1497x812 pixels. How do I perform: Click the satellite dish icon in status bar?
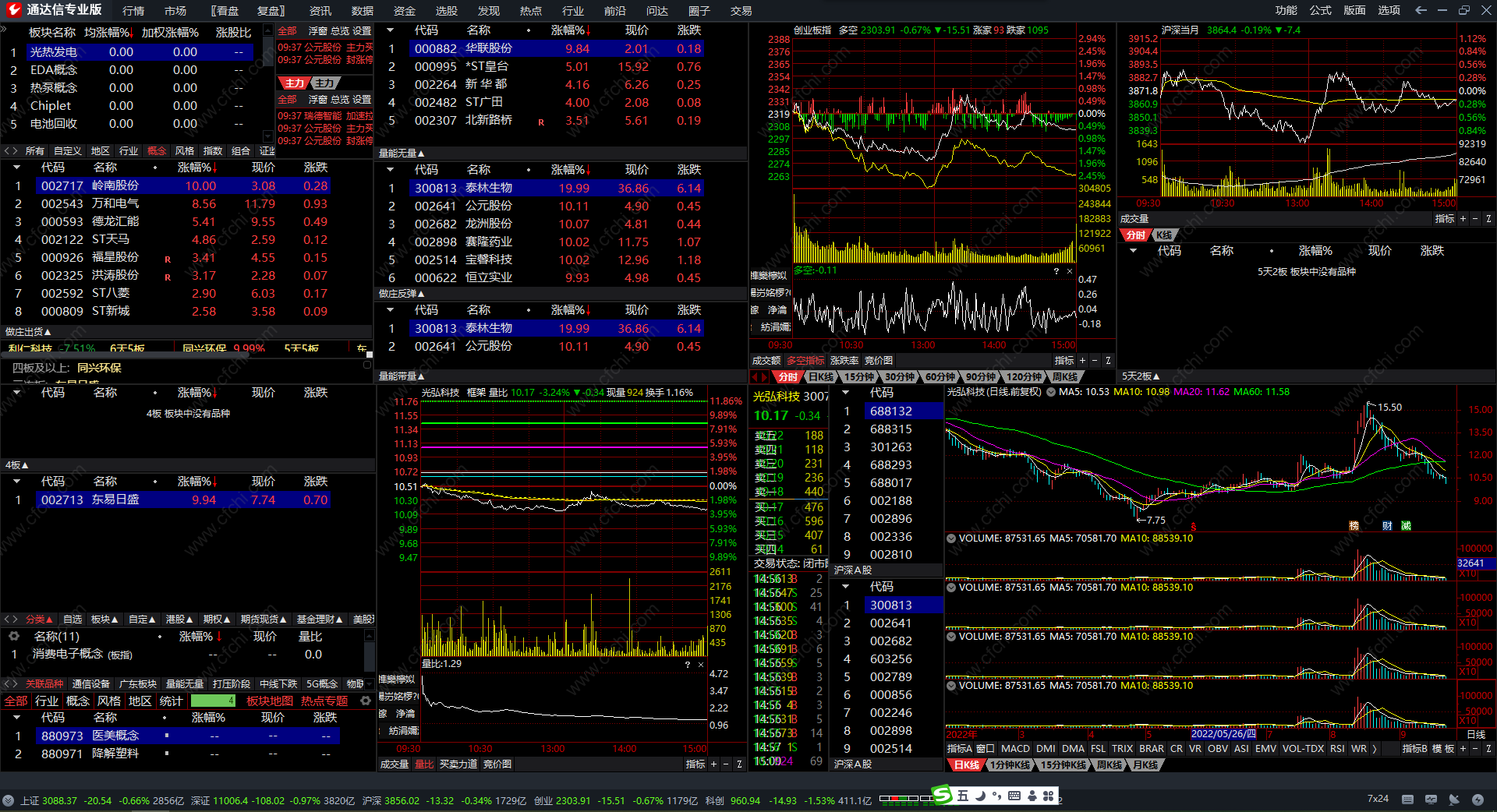pyautogui.click(x=1454, y=800)
